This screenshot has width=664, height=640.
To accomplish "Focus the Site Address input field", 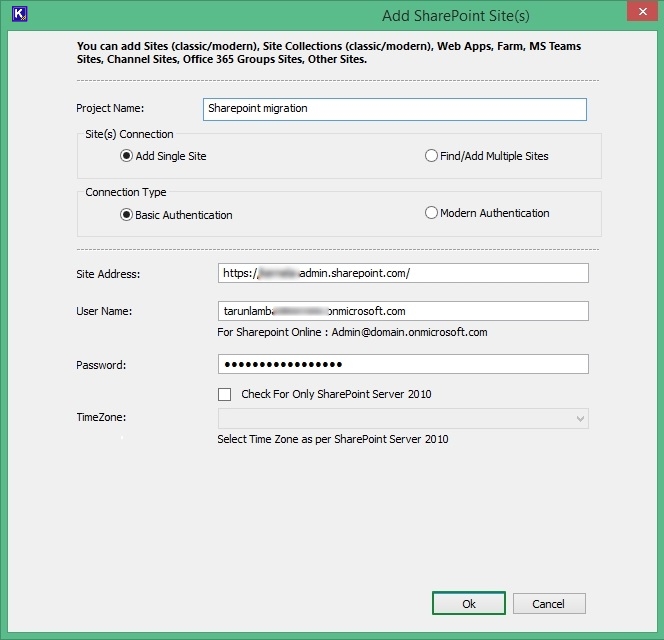I will click(403, 273).
